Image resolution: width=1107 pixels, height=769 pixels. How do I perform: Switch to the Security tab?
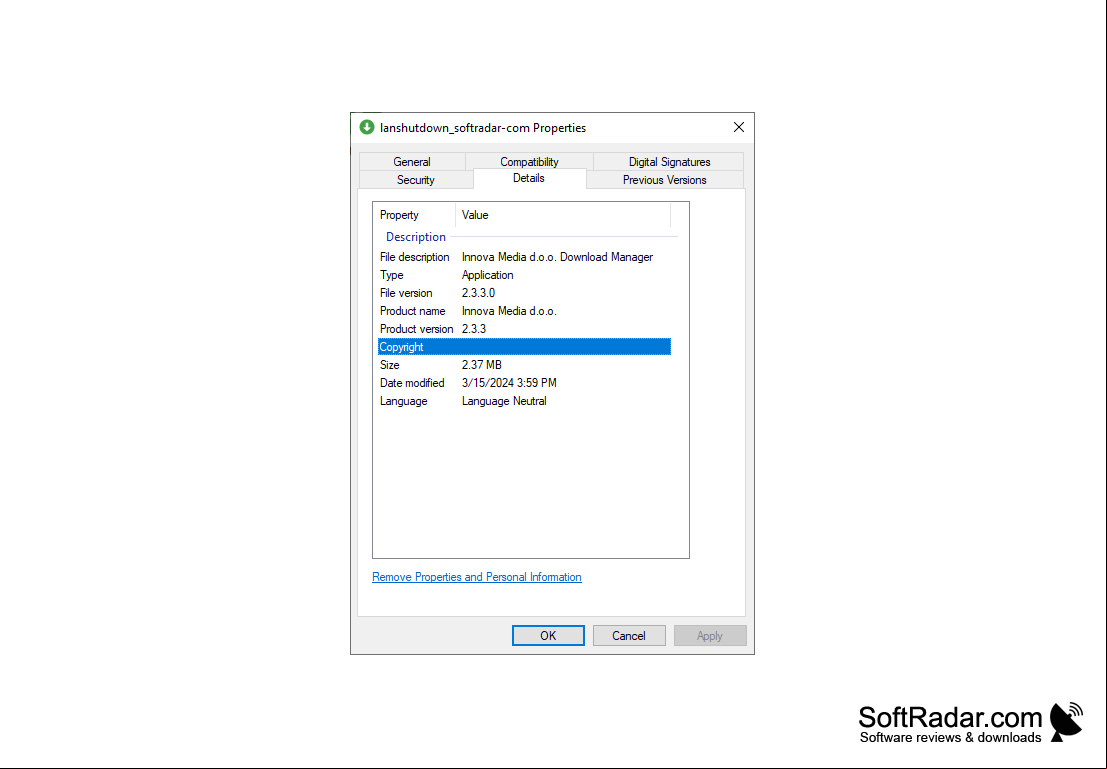tap(415, 180)
